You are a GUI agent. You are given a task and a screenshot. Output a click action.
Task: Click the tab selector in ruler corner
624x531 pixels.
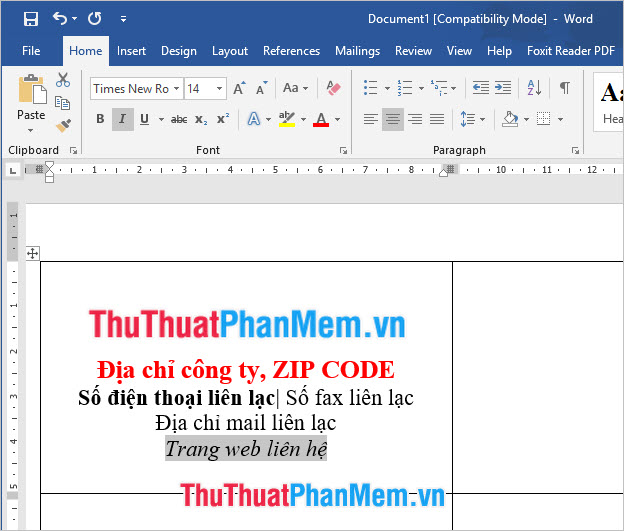coord(13,170)
